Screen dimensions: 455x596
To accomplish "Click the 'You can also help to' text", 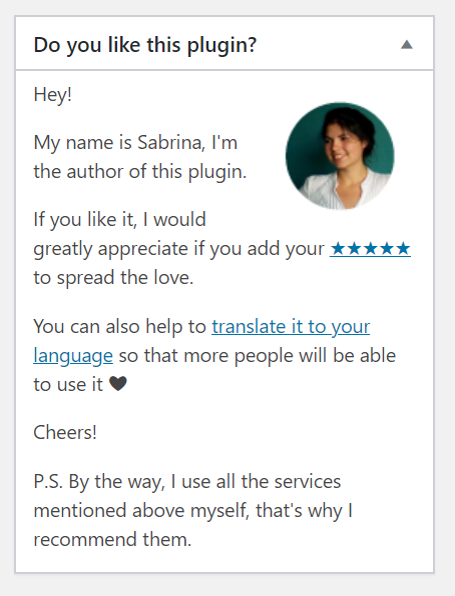I will point(120,327).
